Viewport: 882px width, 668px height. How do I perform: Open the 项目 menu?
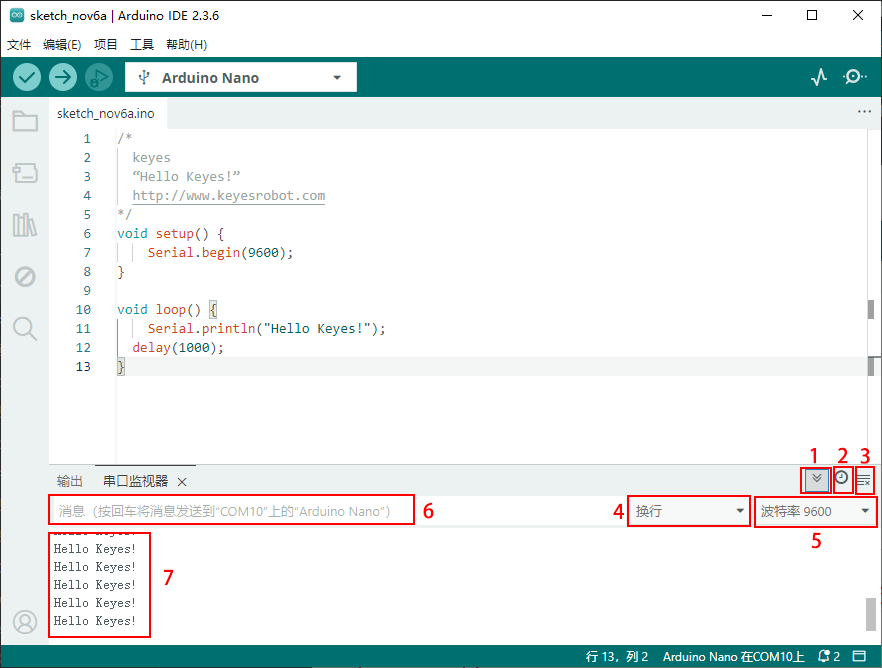(105, 44)
